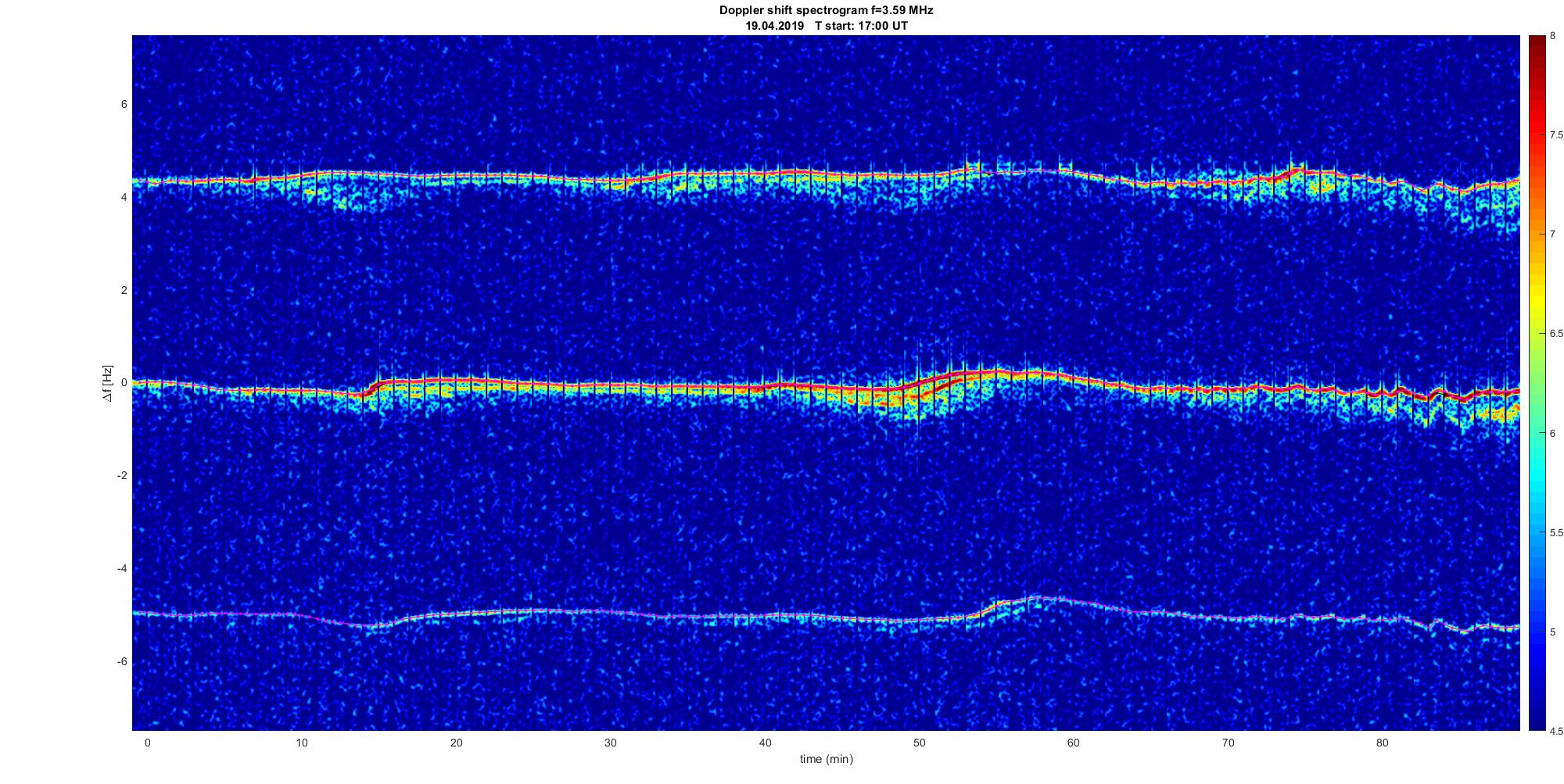
Task: Click the x-axis tick label 40
Action: pos(765,743)
